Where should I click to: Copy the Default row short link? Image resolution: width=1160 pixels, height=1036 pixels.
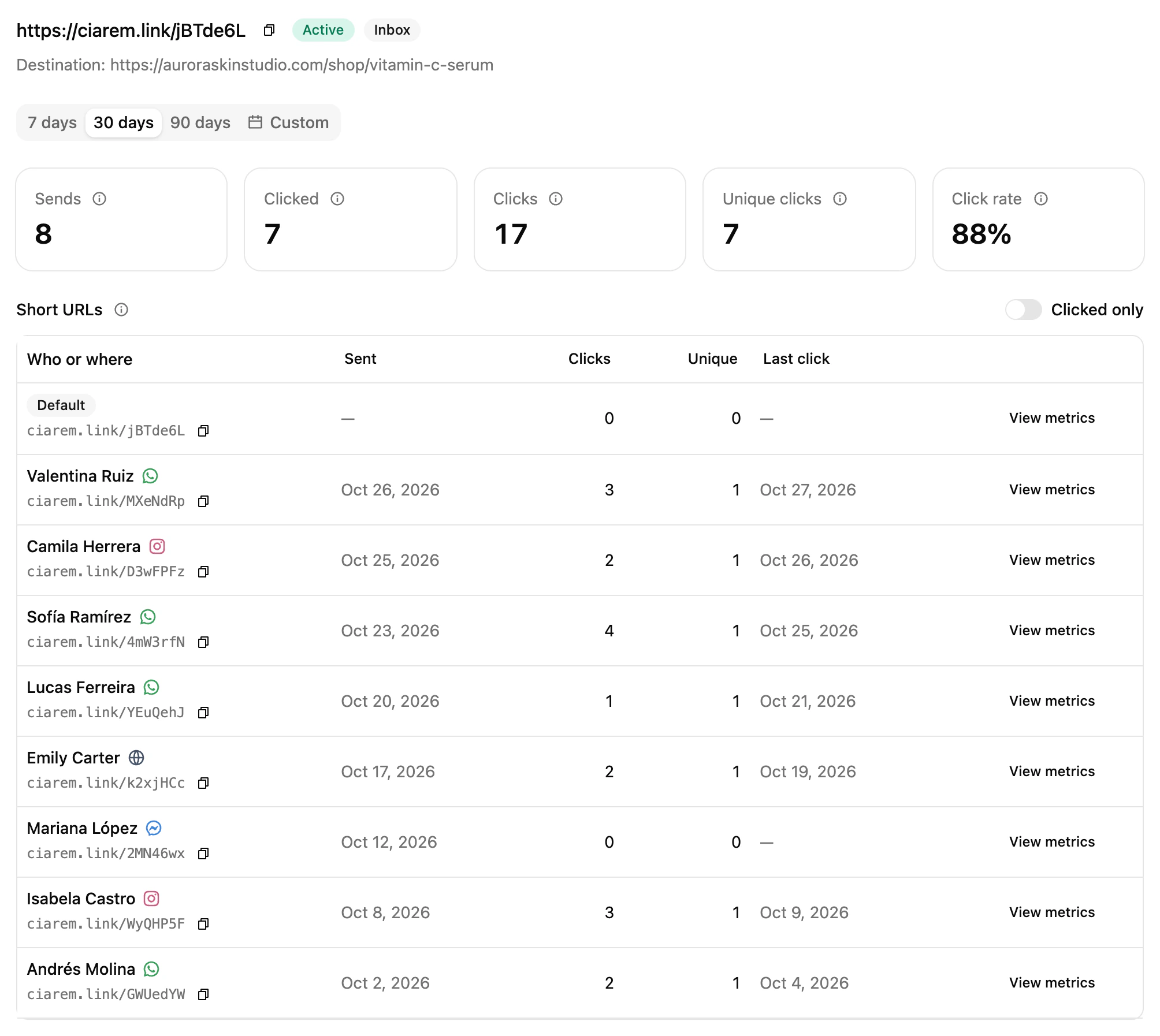click(x=203, y=431)
